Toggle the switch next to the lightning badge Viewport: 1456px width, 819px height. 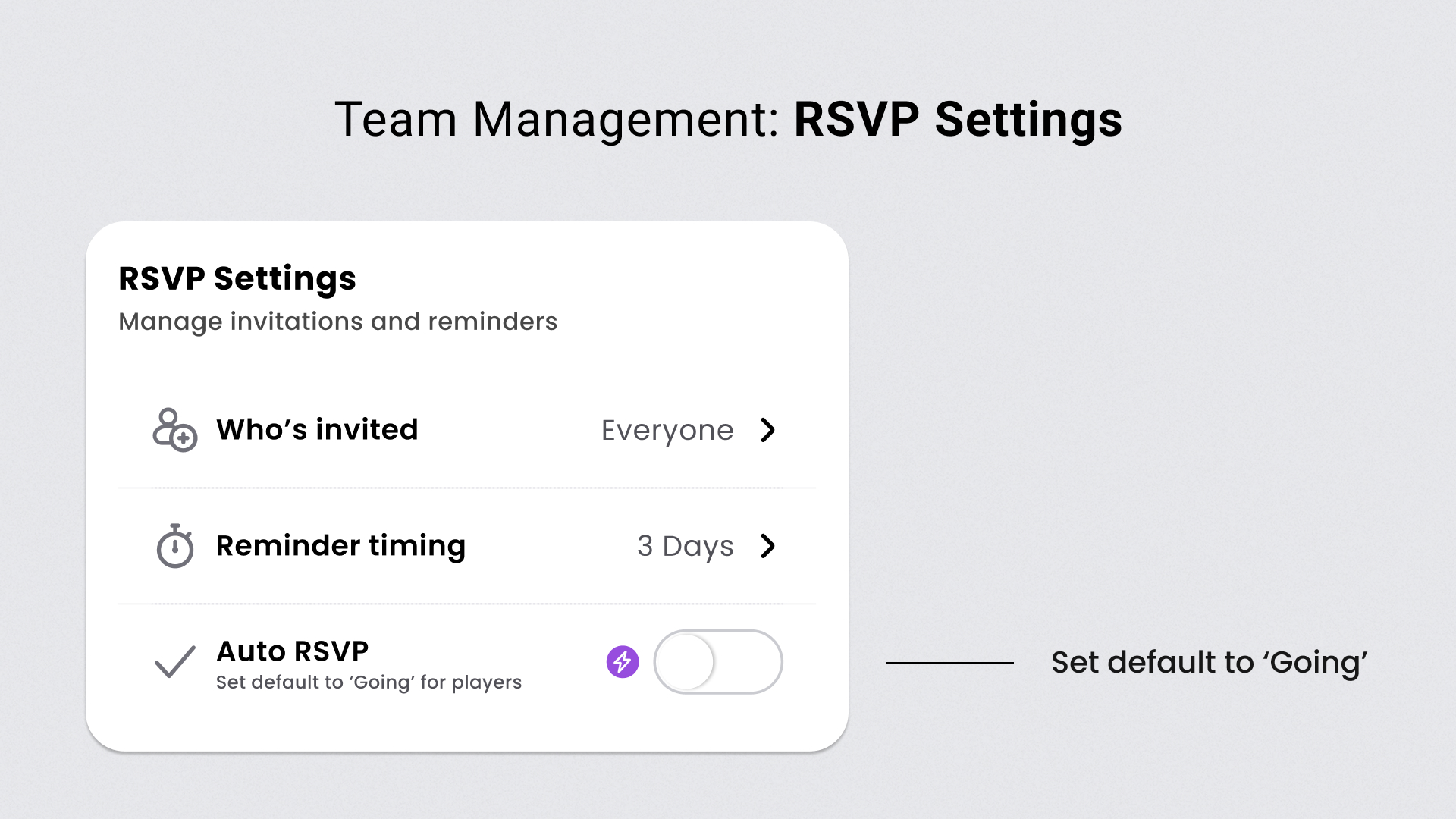click(x=718, y=661)
